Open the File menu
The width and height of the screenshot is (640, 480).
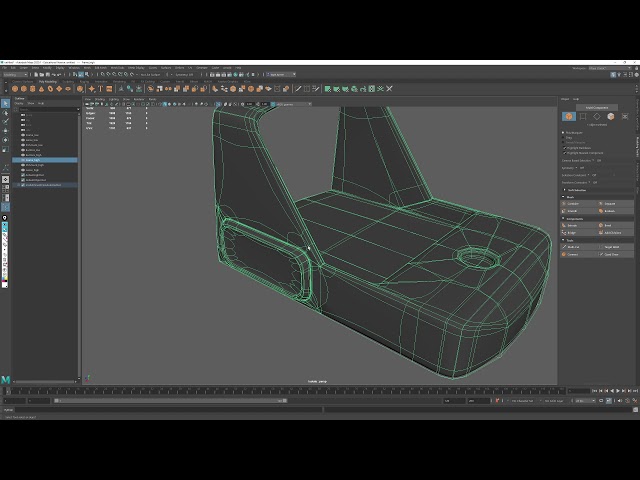(x=4, y=68)
